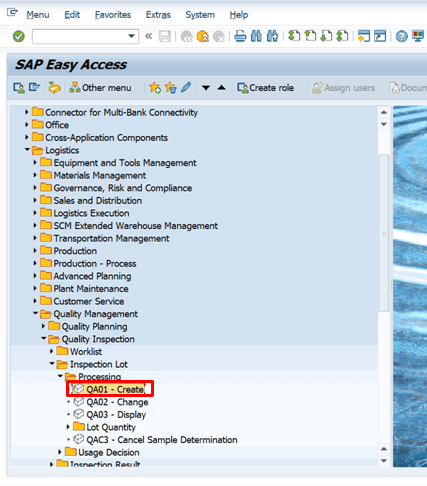Click Customize Local Layout monitor icon
The width and height of the screenshot is (427, 486).
tap(418, 36)
